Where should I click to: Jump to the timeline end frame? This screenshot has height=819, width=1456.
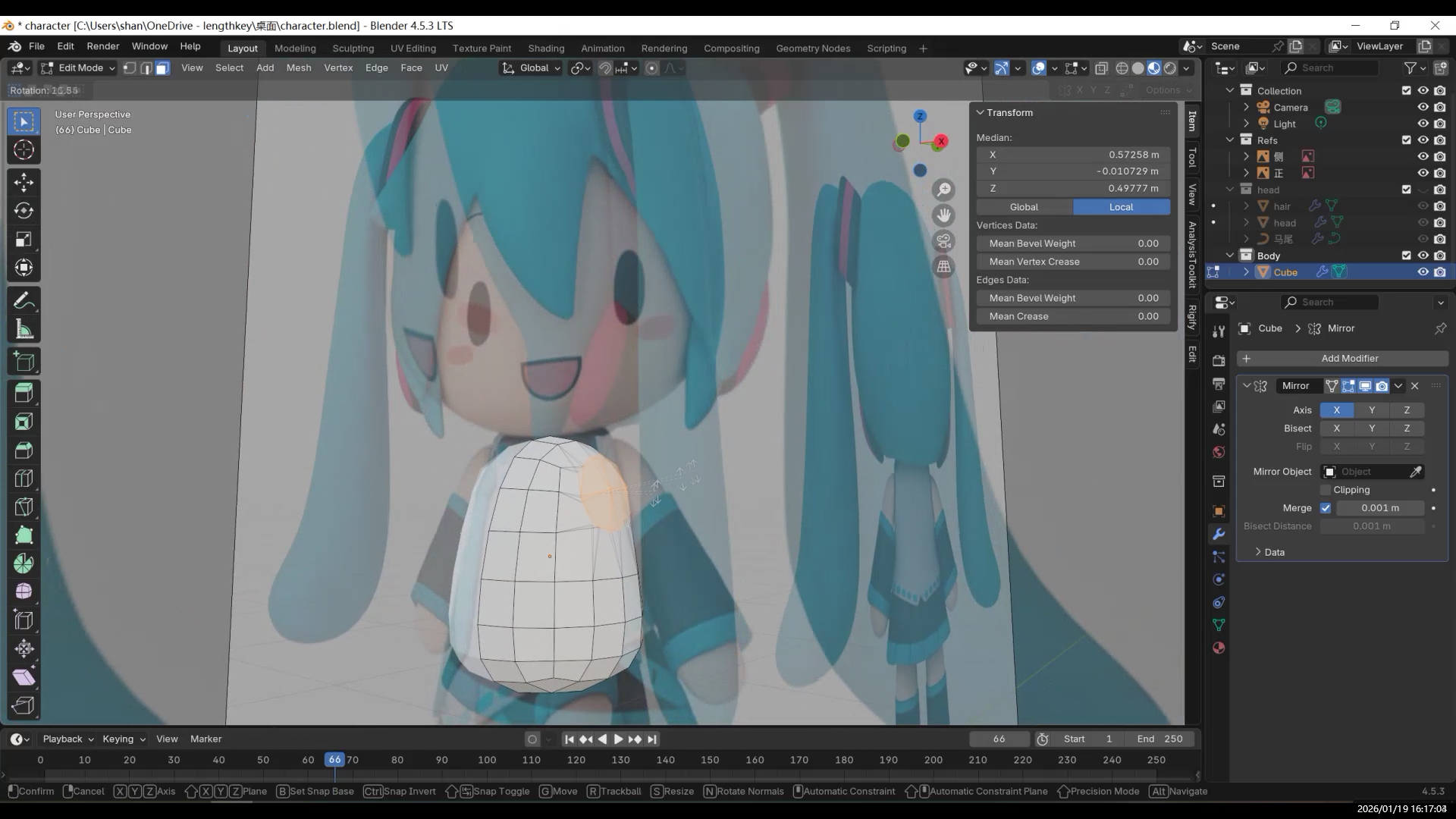tap(652, 739)
